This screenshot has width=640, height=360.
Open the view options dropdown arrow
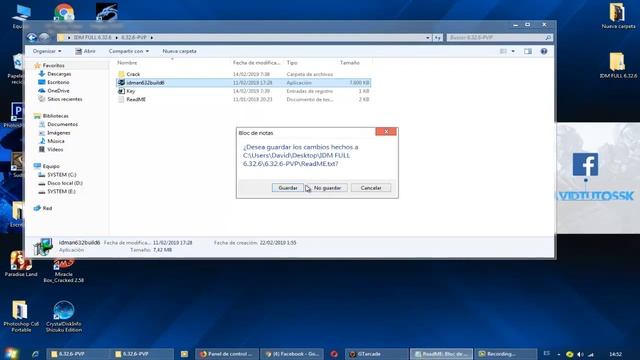coord(513,51)
